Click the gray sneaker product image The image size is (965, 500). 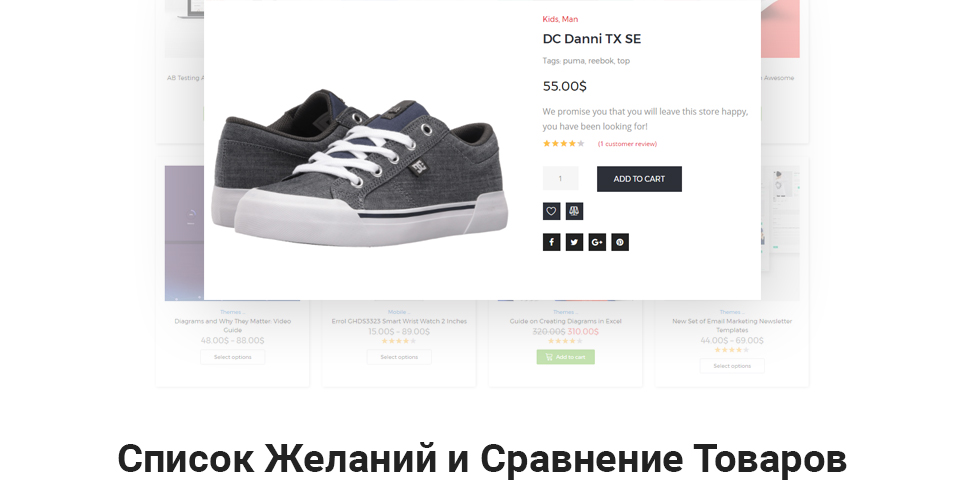tap(360, 167)
